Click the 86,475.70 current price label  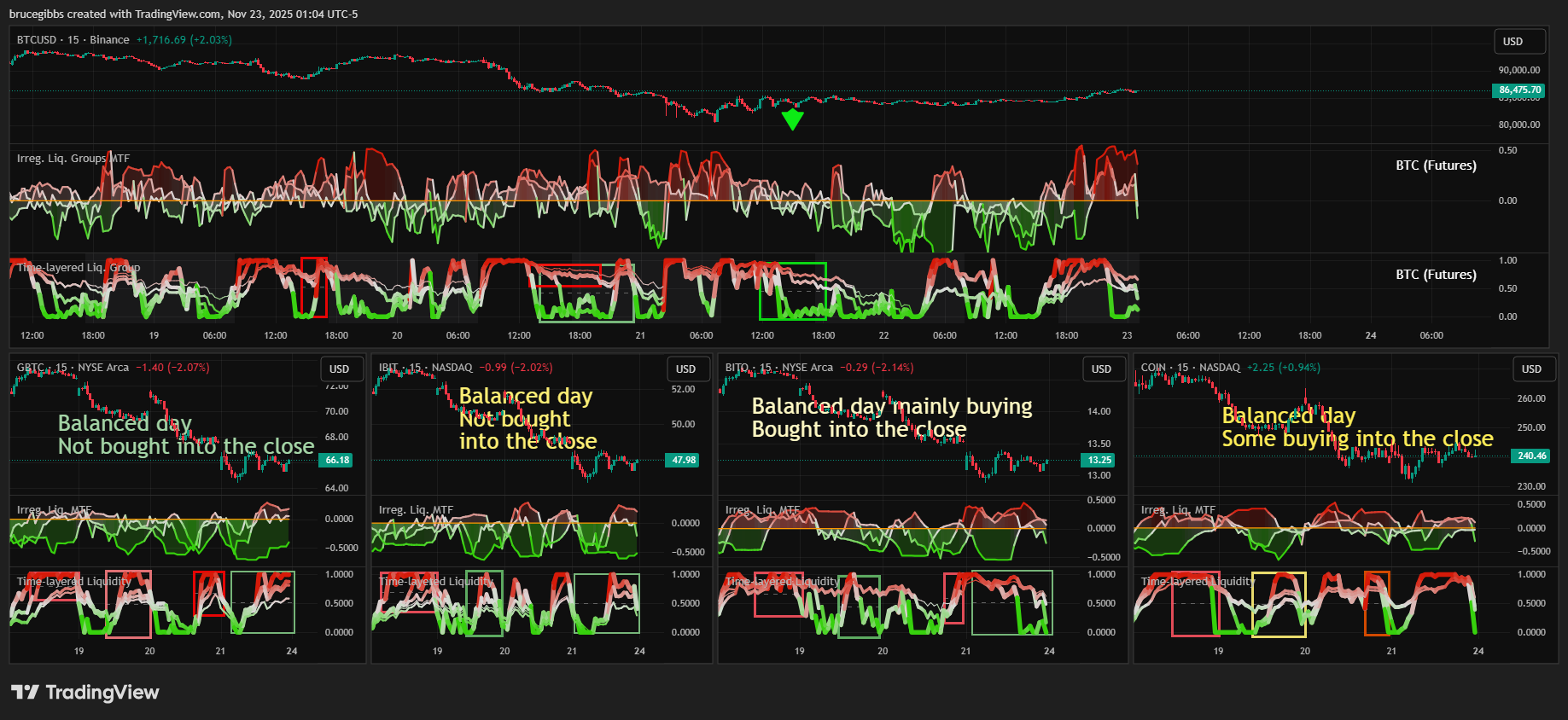coord(1519,90)
